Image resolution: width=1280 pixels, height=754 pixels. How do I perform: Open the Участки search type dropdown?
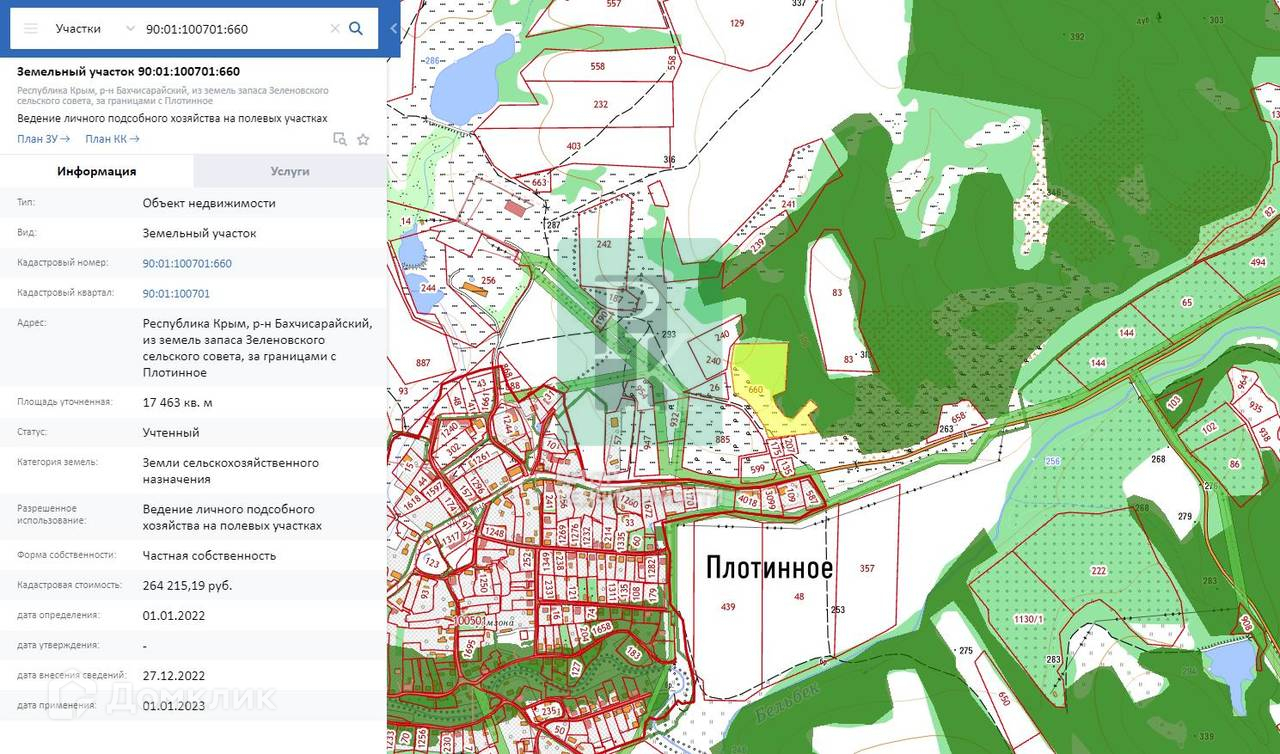pos(94,29)
